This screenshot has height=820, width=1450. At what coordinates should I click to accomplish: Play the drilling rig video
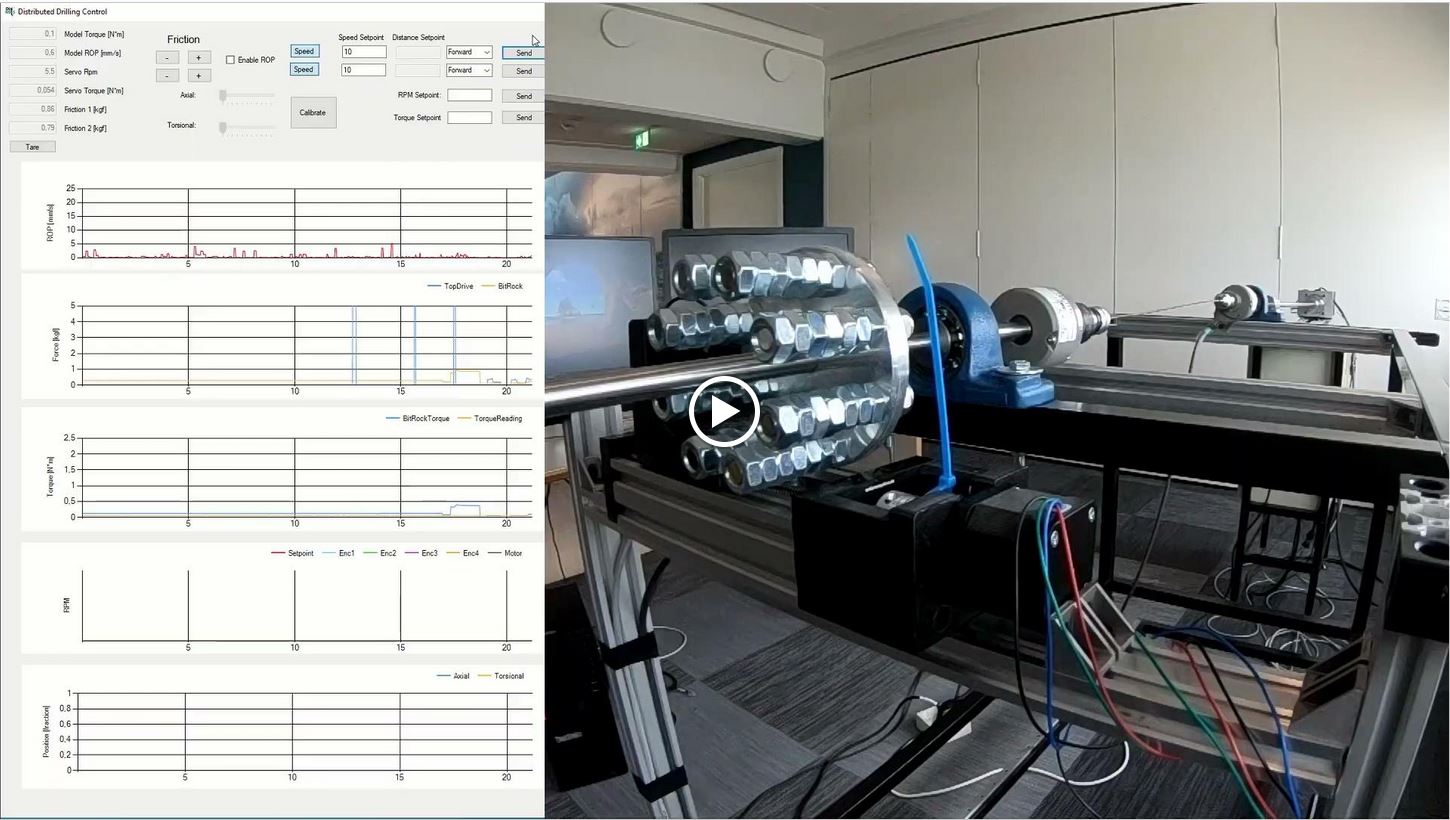(724, 411)
